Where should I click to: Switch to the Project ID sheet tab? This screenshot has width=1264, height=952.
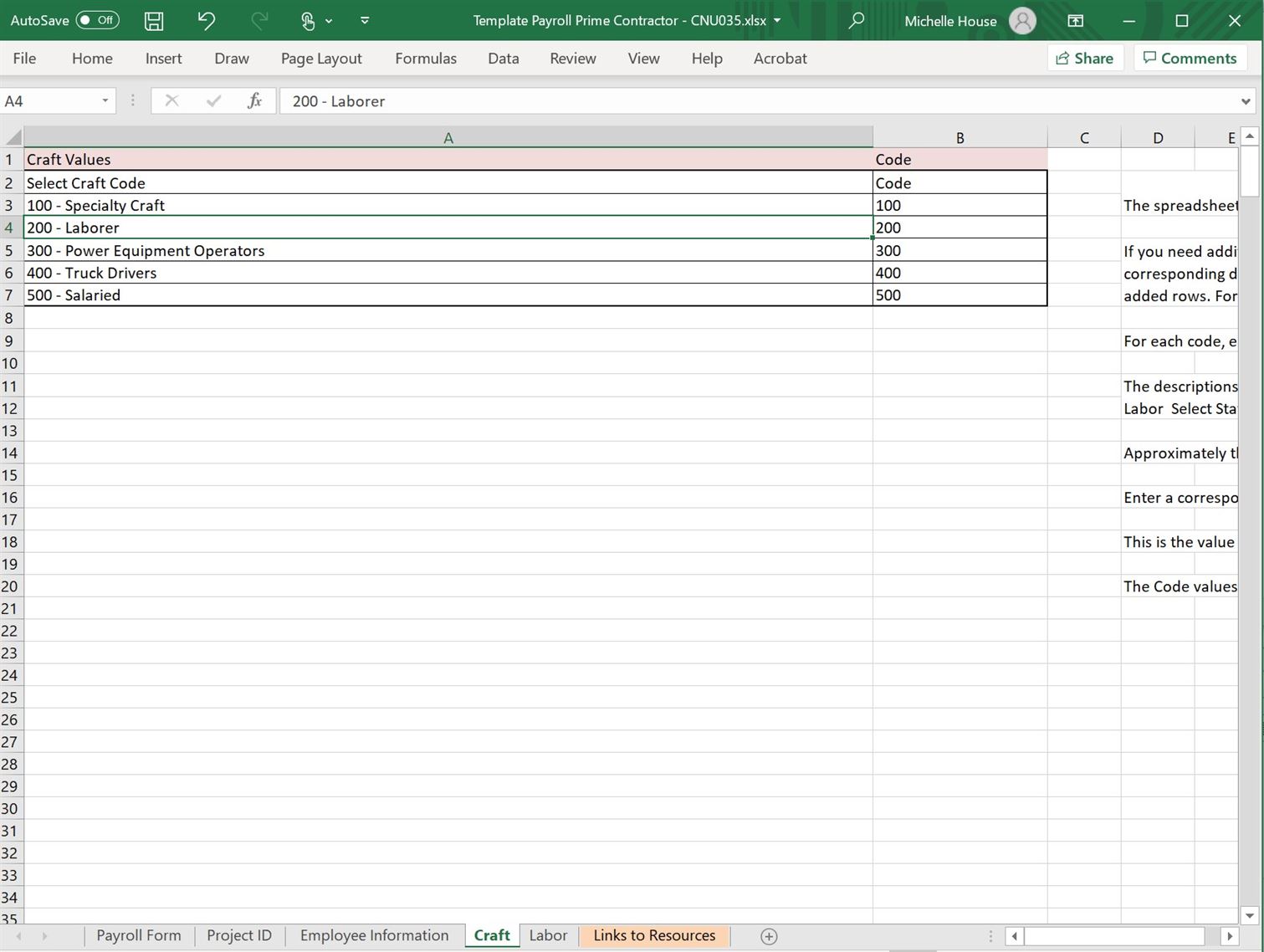(239, 935)
